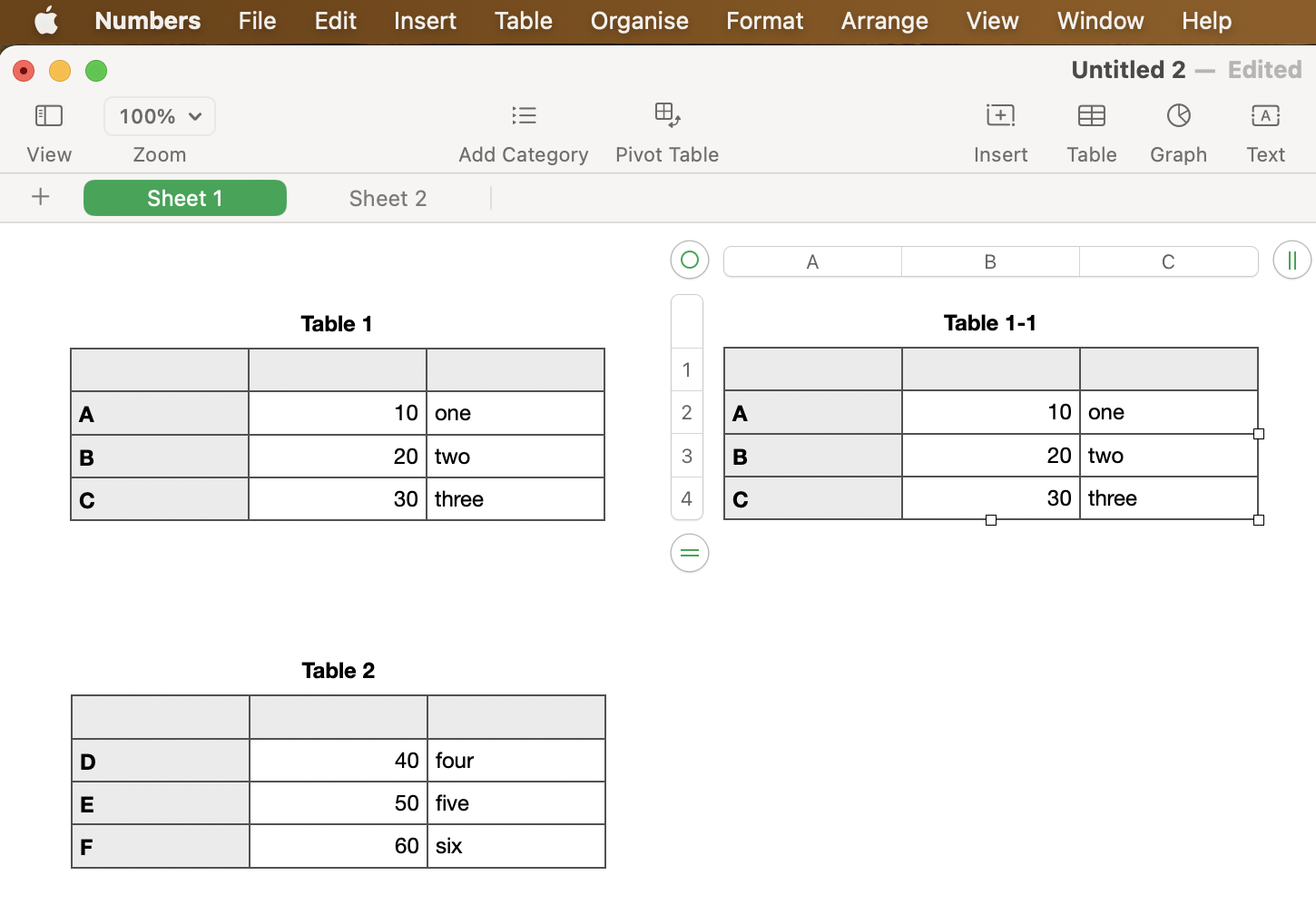The height and width of the screenshot is (915, 1316).
Task: Select the Sheet 1 tab button
Action: pyautogui.click(x=184, y=198)
